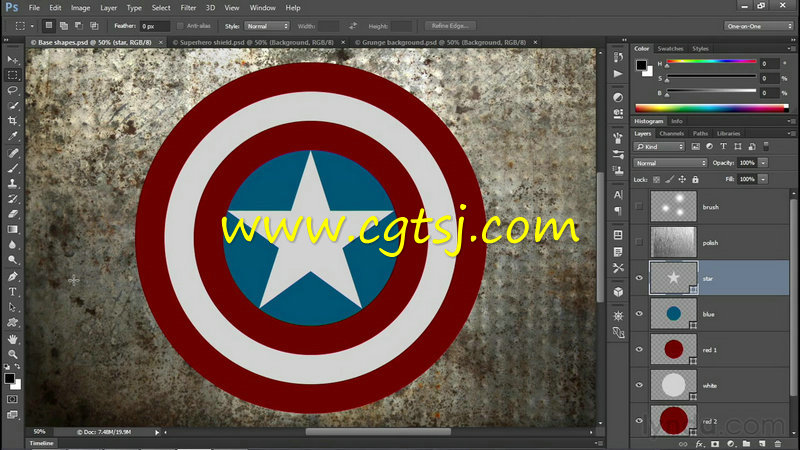Switch to the Grunge background.psd tab

point(443,42)
